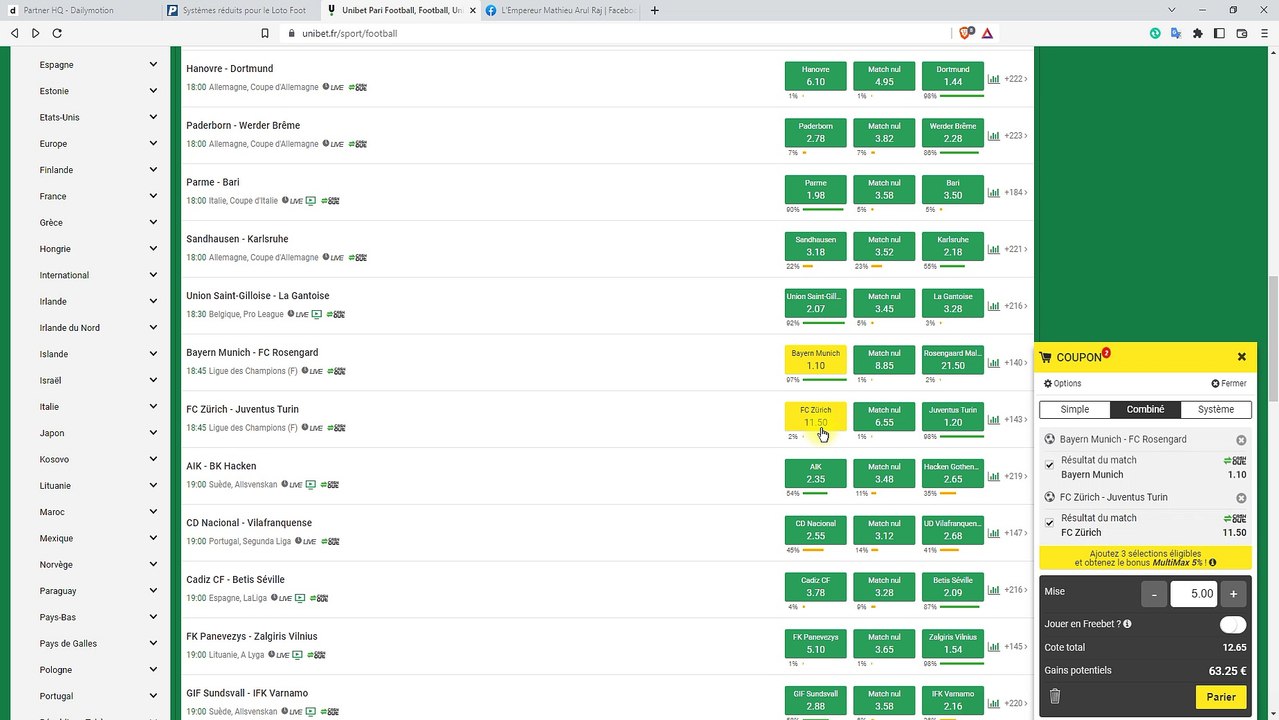Open GIF Sundsvall - IFK Varnamo match

247,693
